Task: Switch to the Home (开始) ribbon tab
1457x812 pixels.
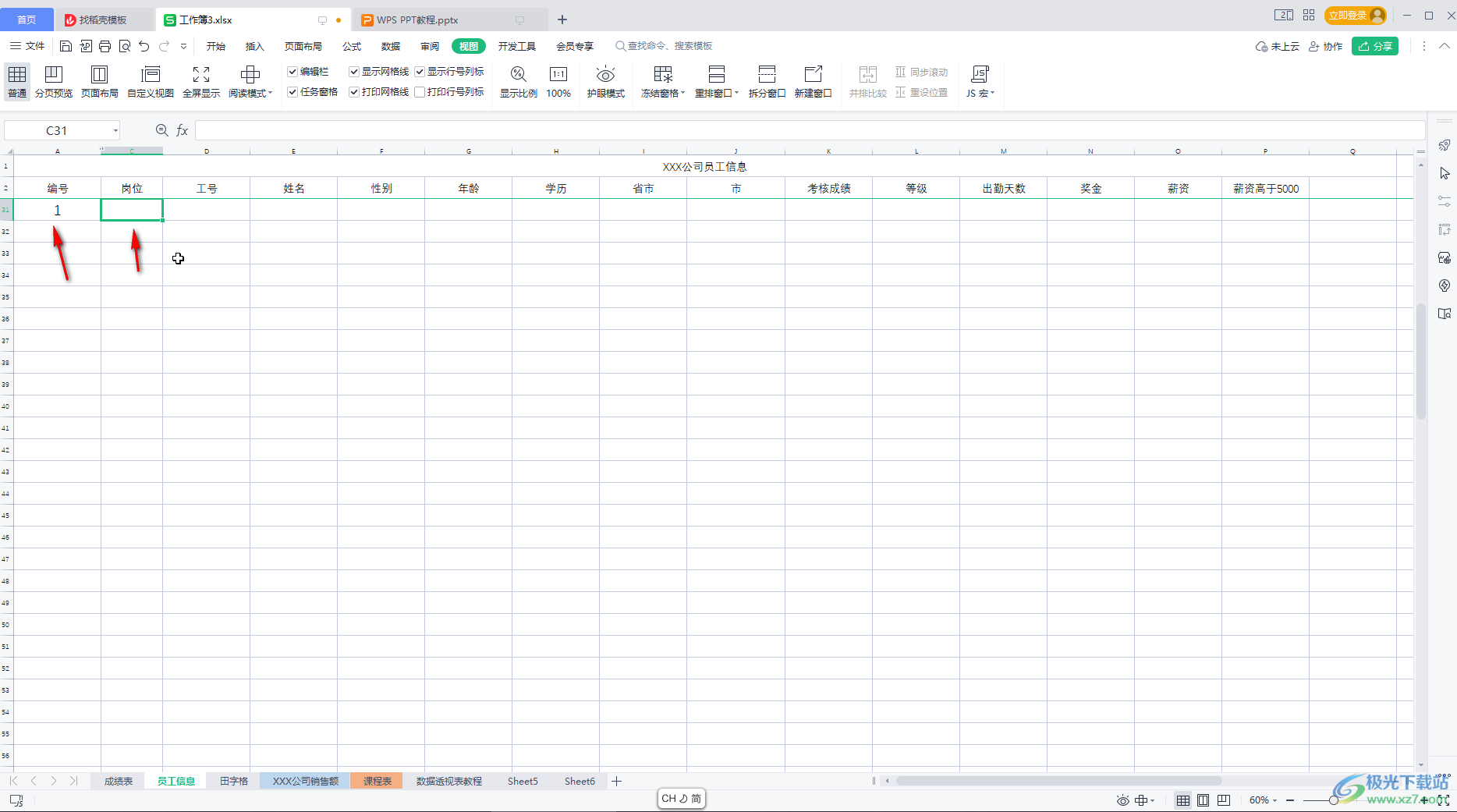Action: coord(216,46)
